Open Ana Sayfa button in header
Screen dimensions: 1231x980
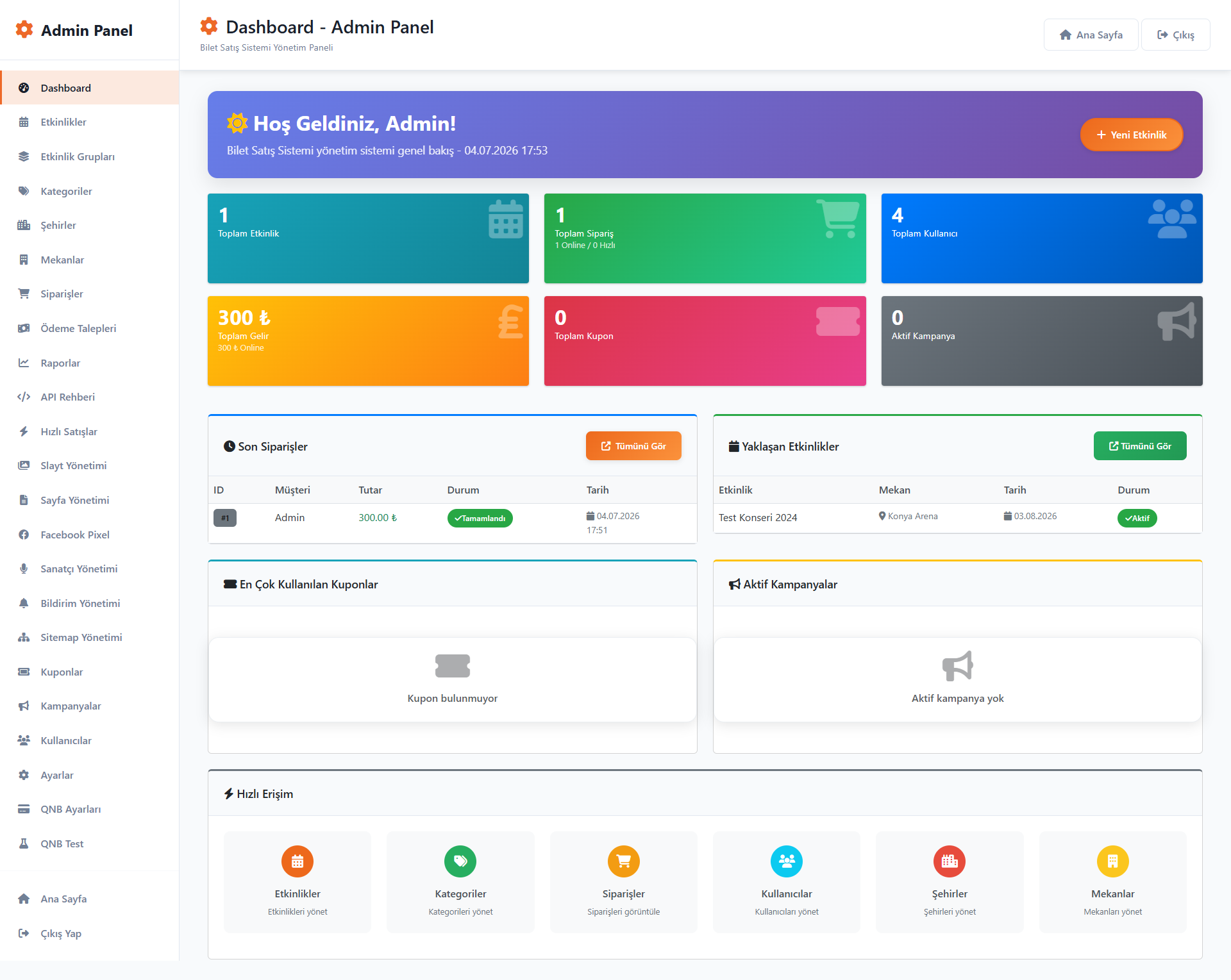click(x=1091, y=35)
